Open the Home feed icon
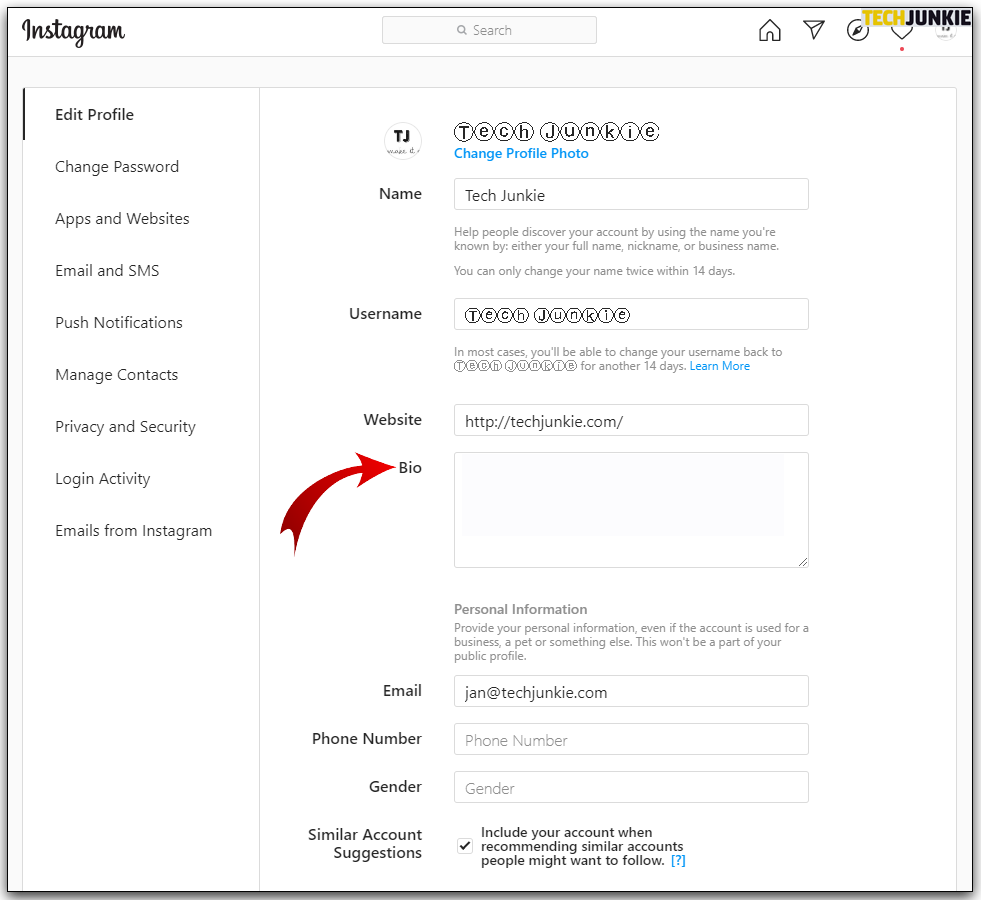981x900 pixels. click(769, 30)
